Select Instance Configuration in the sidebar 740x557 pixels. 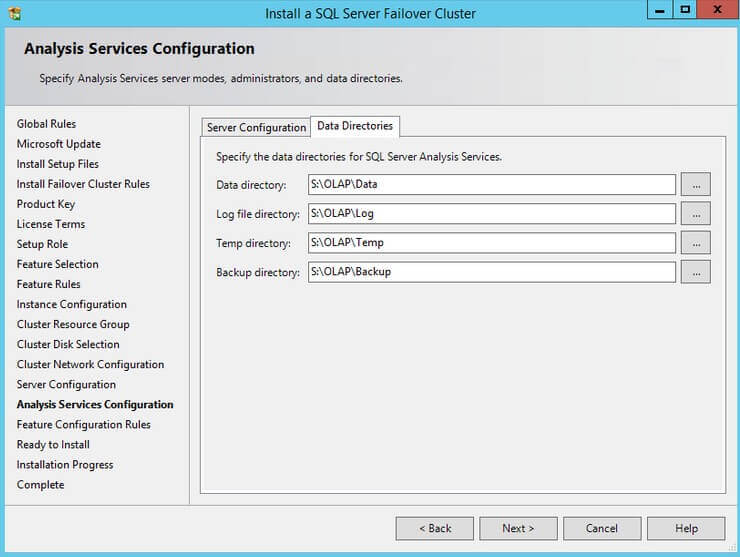[71, 304]
